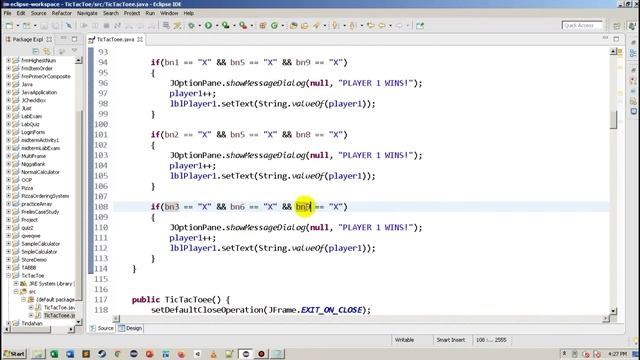This screenshot has width=640, height=360.
Task: Expand the NormalCalculator project node
Action: (9, 172)
